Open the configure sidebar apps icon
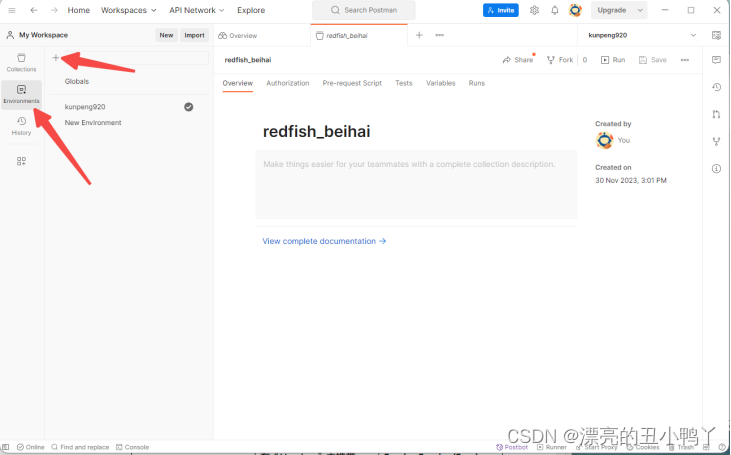This screenshot has height=455, width=731. pyautogui.click(x=21, y=161)
